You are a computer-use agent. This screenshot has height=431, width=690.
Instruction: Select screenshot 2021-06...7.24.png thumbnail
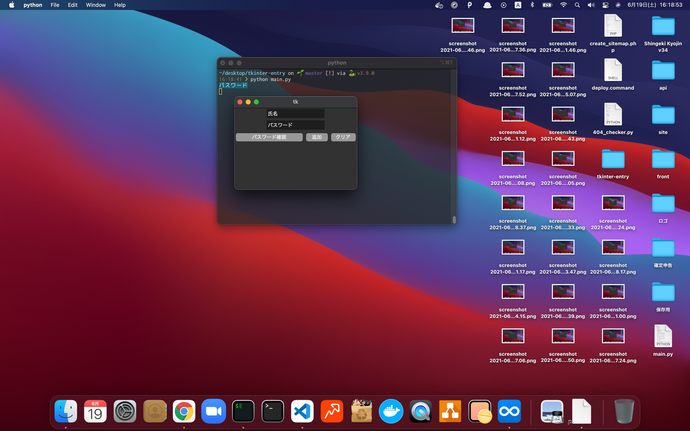tap(613, 336)
